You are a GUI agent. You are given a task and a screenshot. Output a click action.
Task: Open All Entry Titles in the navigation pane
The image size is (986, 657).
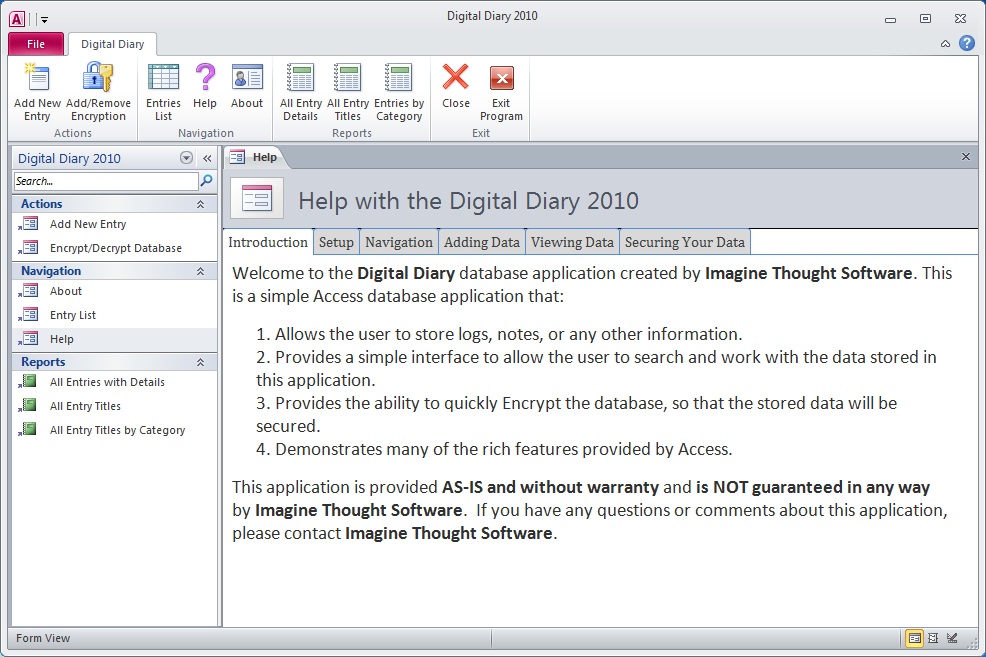[x=114, y=406]
